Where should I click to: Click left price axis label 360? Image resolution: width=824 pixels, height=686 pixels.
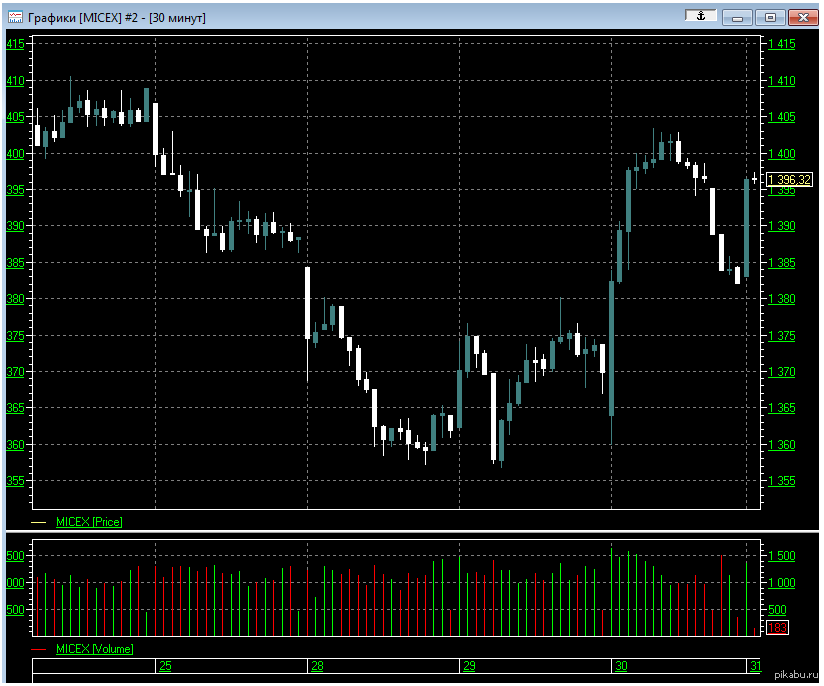[15, 445]
